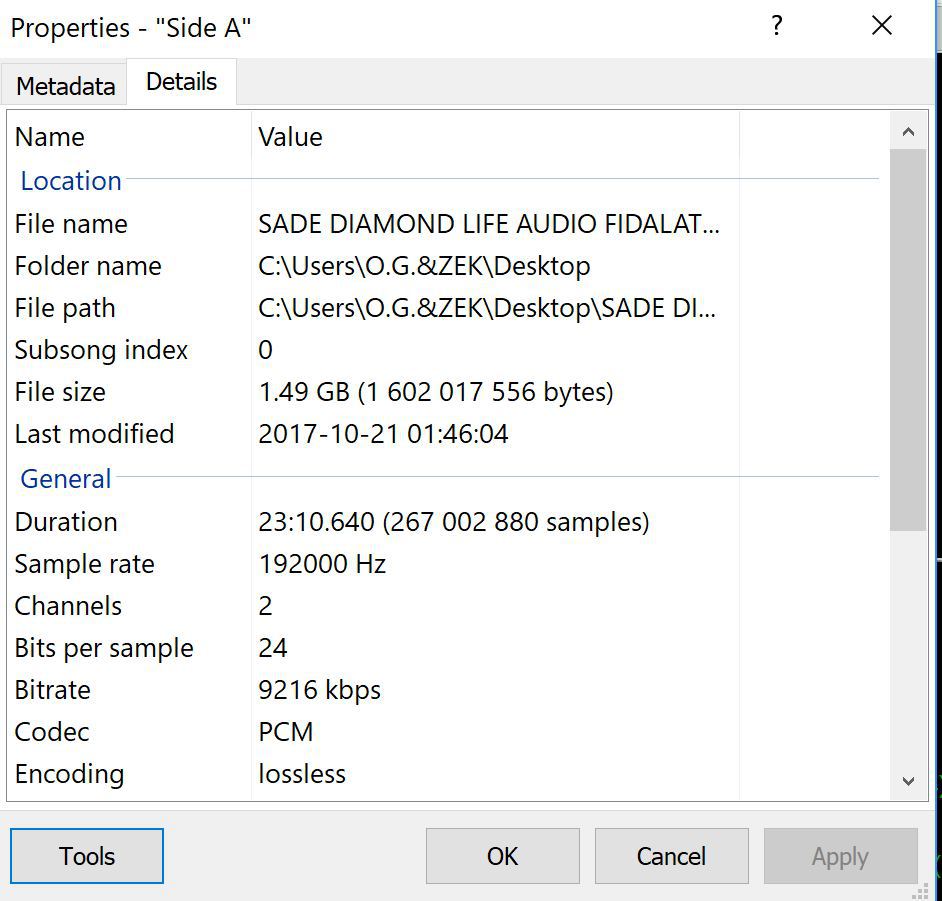
Task: Click the Name column header
Action: 50,137
